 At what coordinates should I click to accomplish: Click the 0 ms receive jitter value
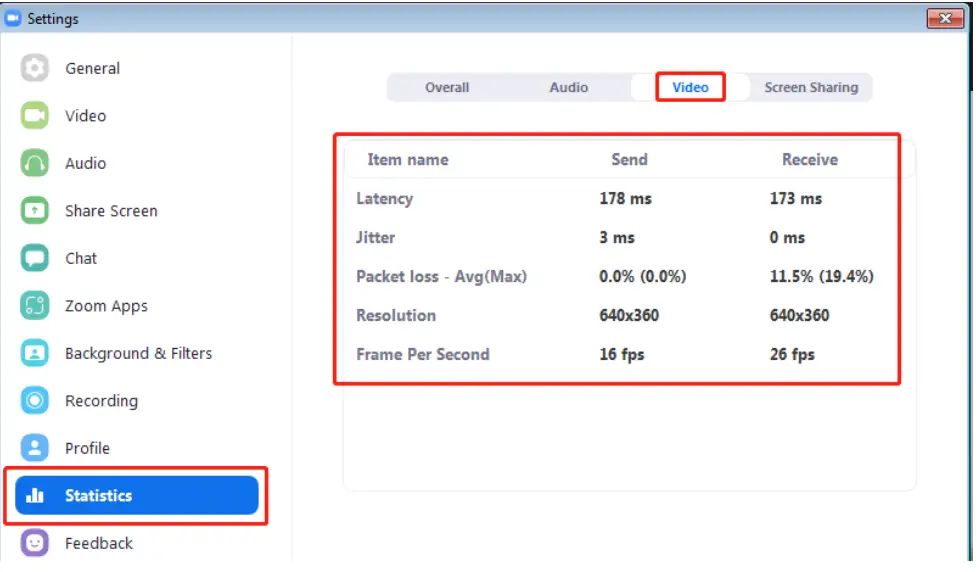(787, 237)
